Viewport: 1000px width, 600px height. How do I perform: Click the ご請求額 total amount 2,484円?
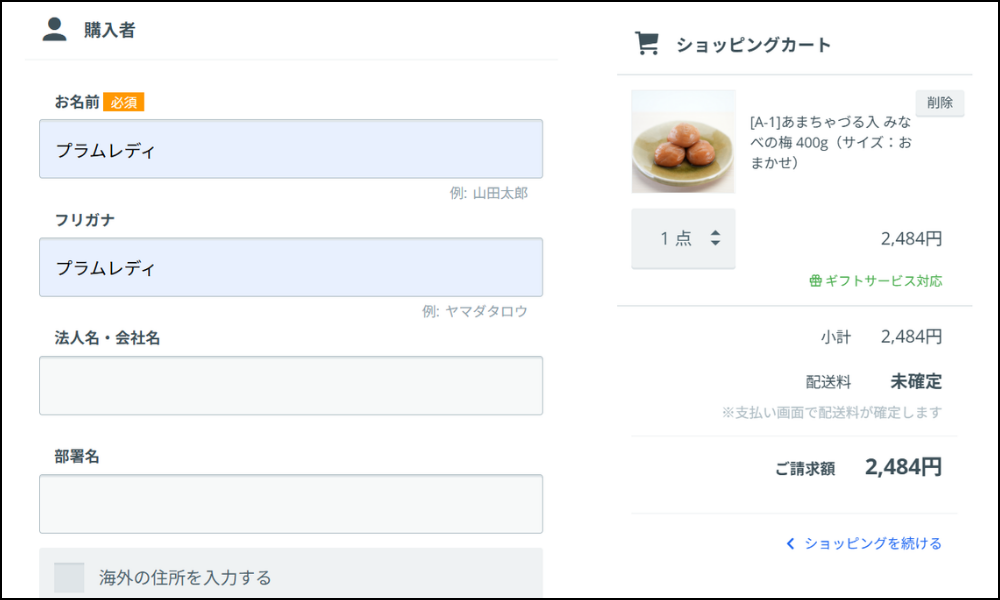903,467
